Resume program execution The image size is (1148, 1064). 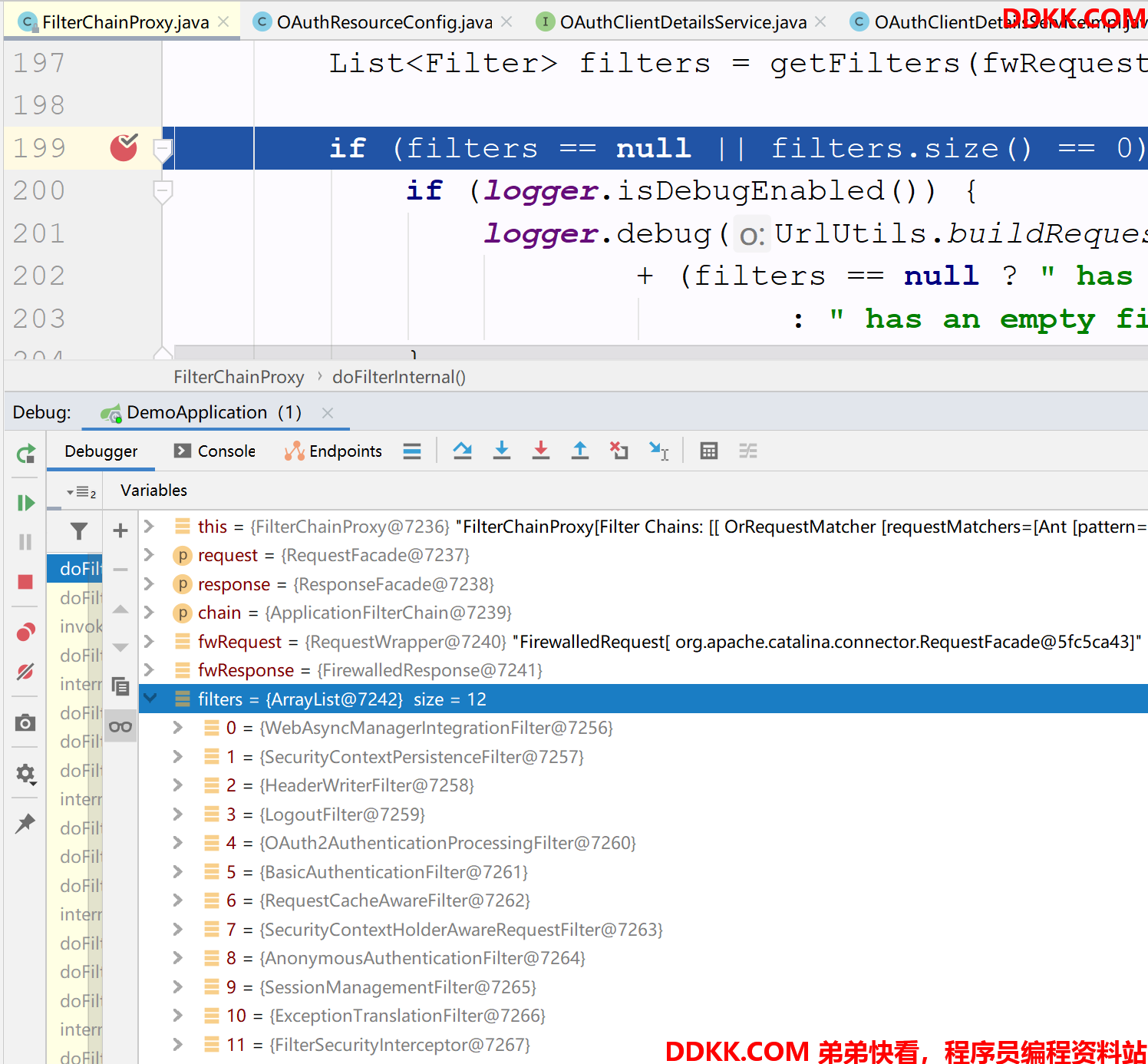[x=25, y=503]
